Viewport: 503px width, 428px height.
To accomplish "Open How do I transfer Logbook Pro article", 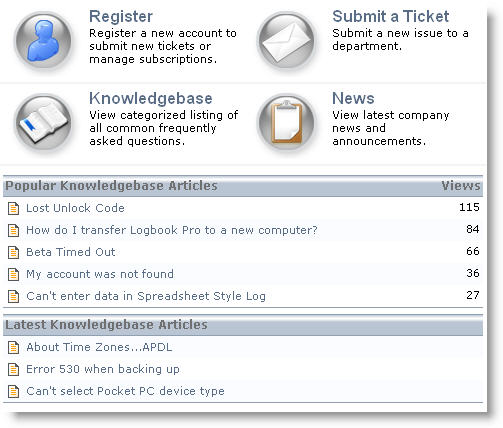I will click(x=172, y=230).
